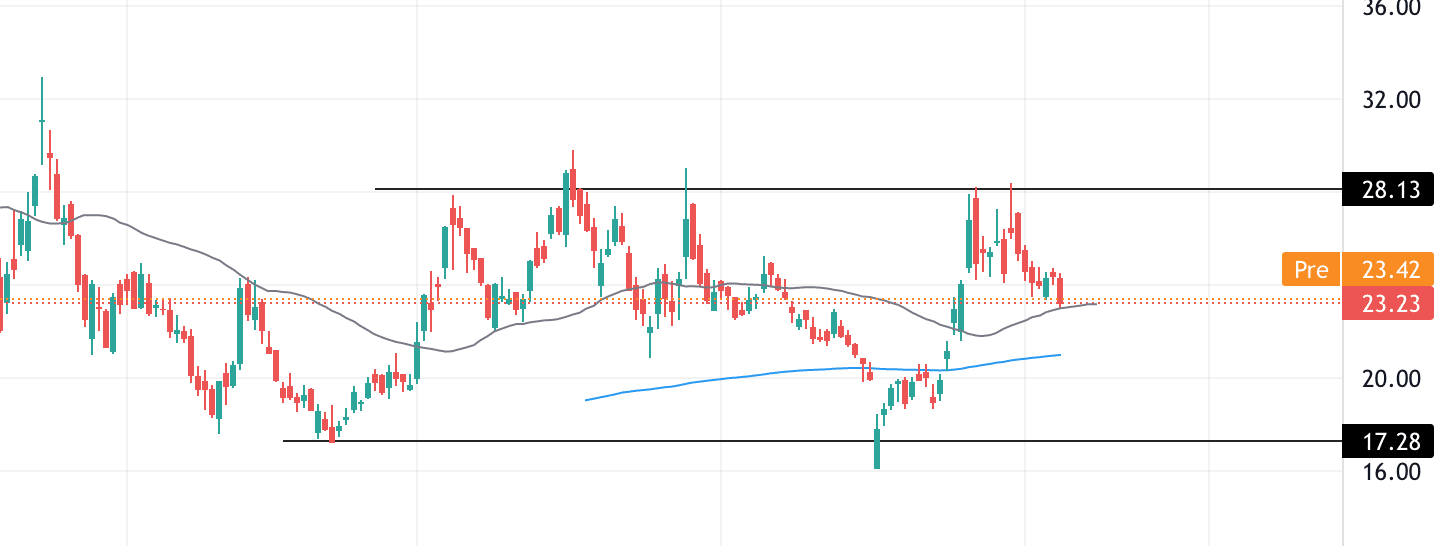Click the 28.13 horizontal line price label

pyautogui.click(x=1388, y=189)
